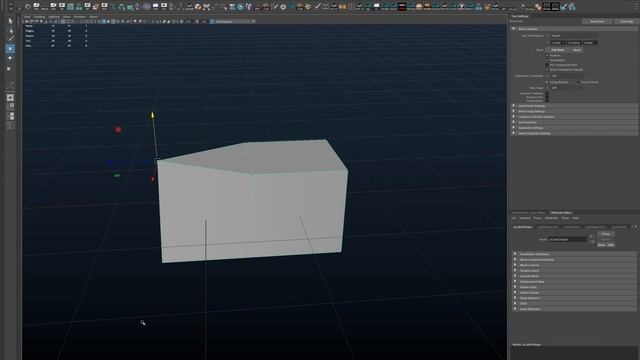Image resolution: width=640 pixels, height=360 pixels.
Task: Collapse the Move Settings section
Action: pyautogui.click(x=575, y=29)
